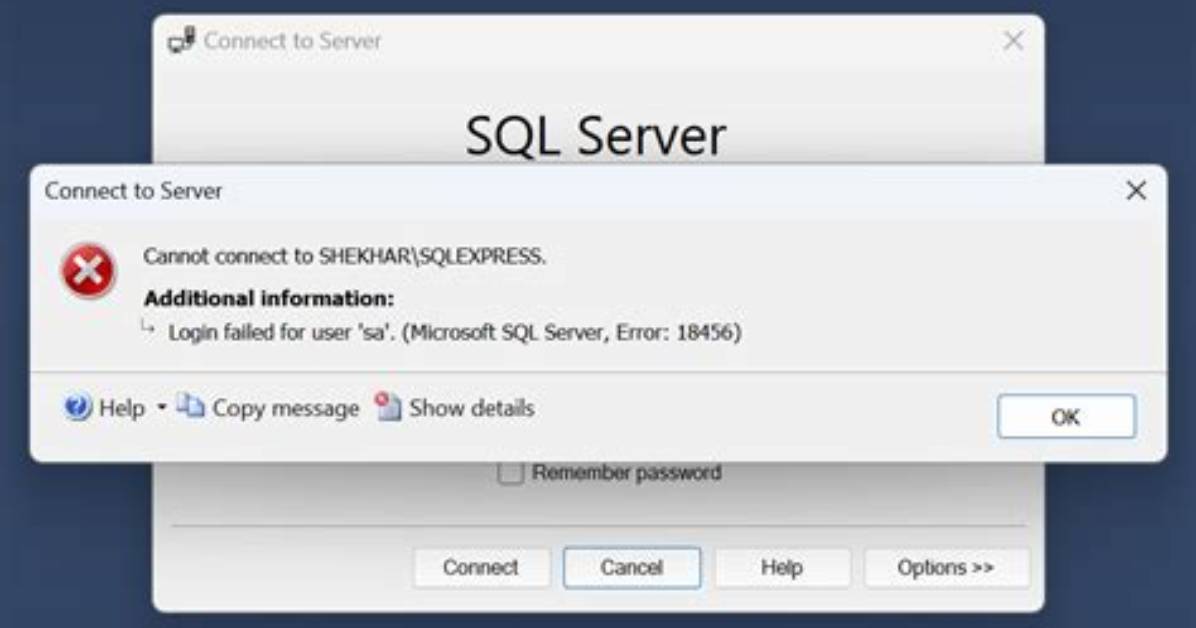Click the SQL Server banner heading
1196x628 pixels.
coord(596,136)
